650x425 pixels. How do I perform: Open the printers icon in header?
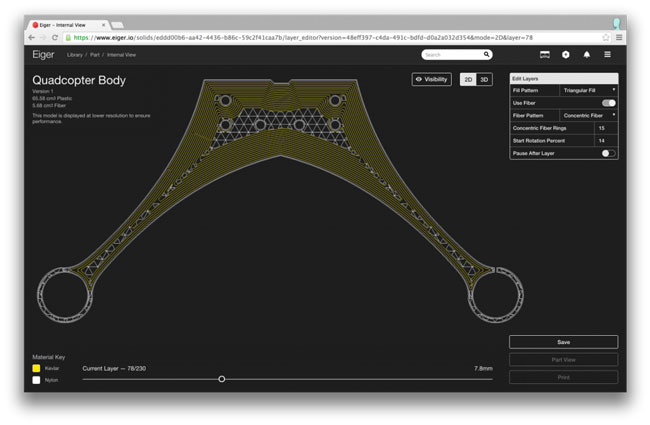[545, 55]
